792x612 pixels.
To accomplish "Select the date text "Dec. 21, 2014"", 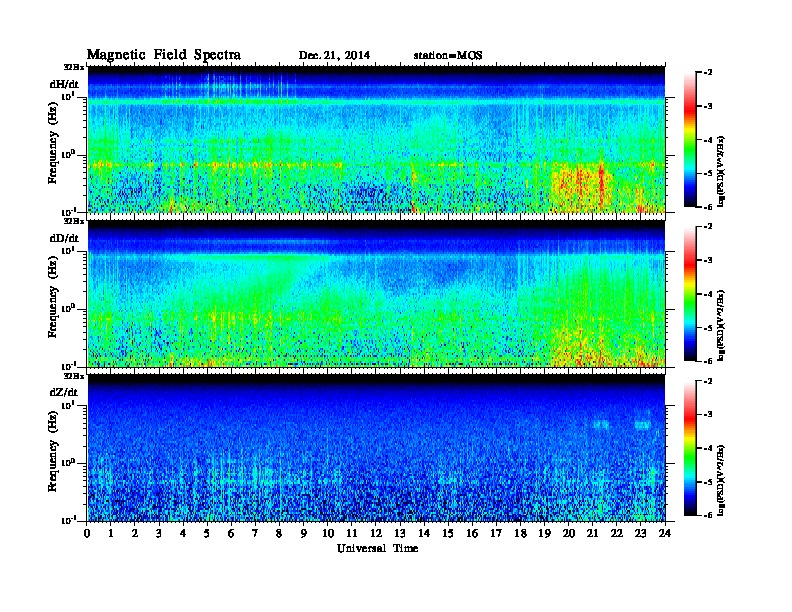I will click(334, 55).
